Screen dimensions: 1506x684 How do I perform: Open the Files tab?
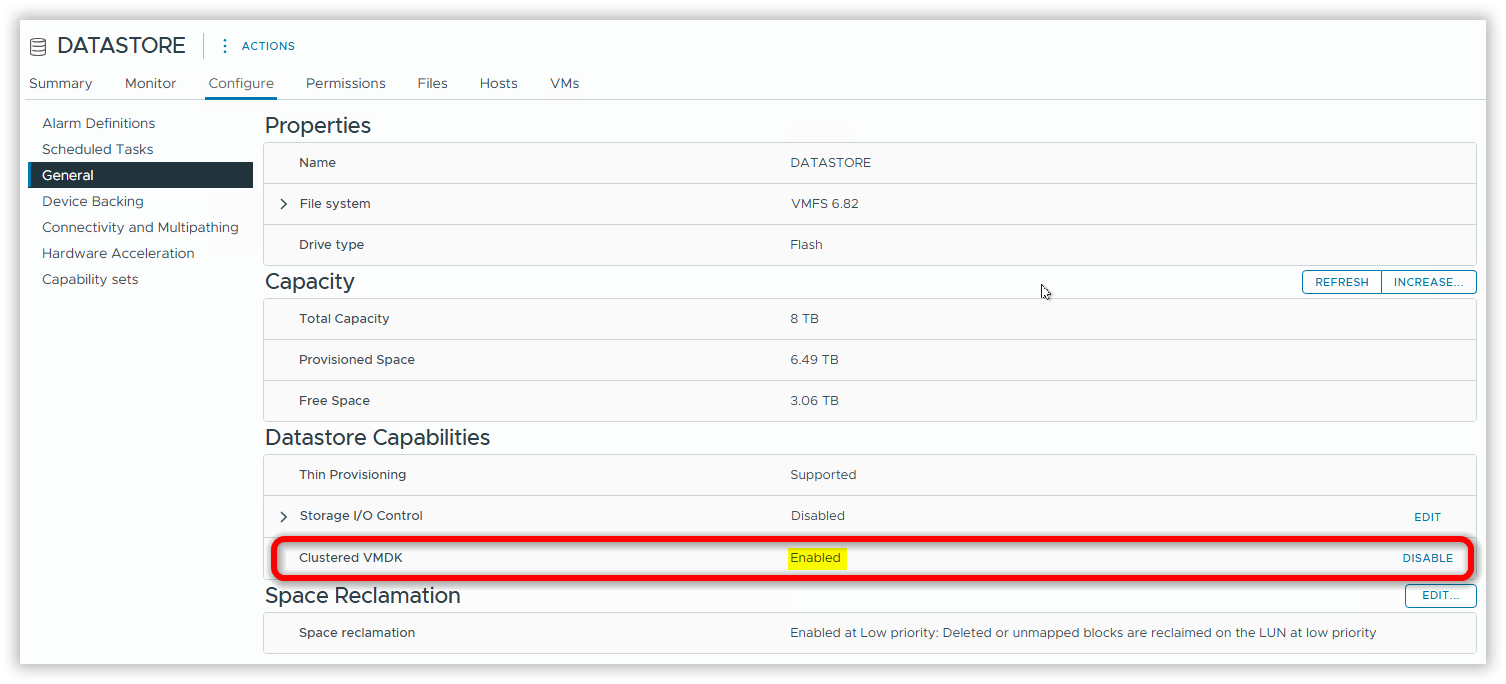pos(432,84)
